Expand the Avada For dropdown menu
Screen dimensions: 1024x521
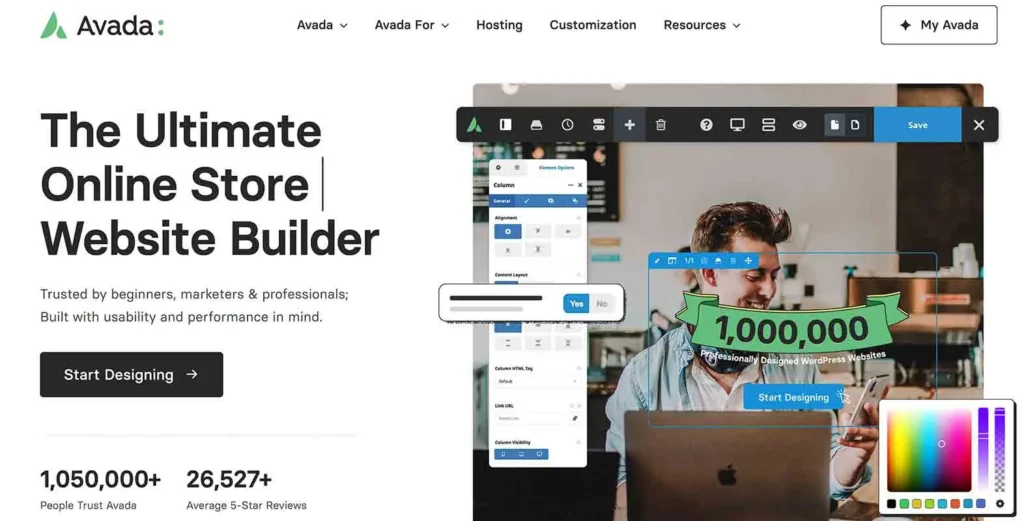(411, 25)
